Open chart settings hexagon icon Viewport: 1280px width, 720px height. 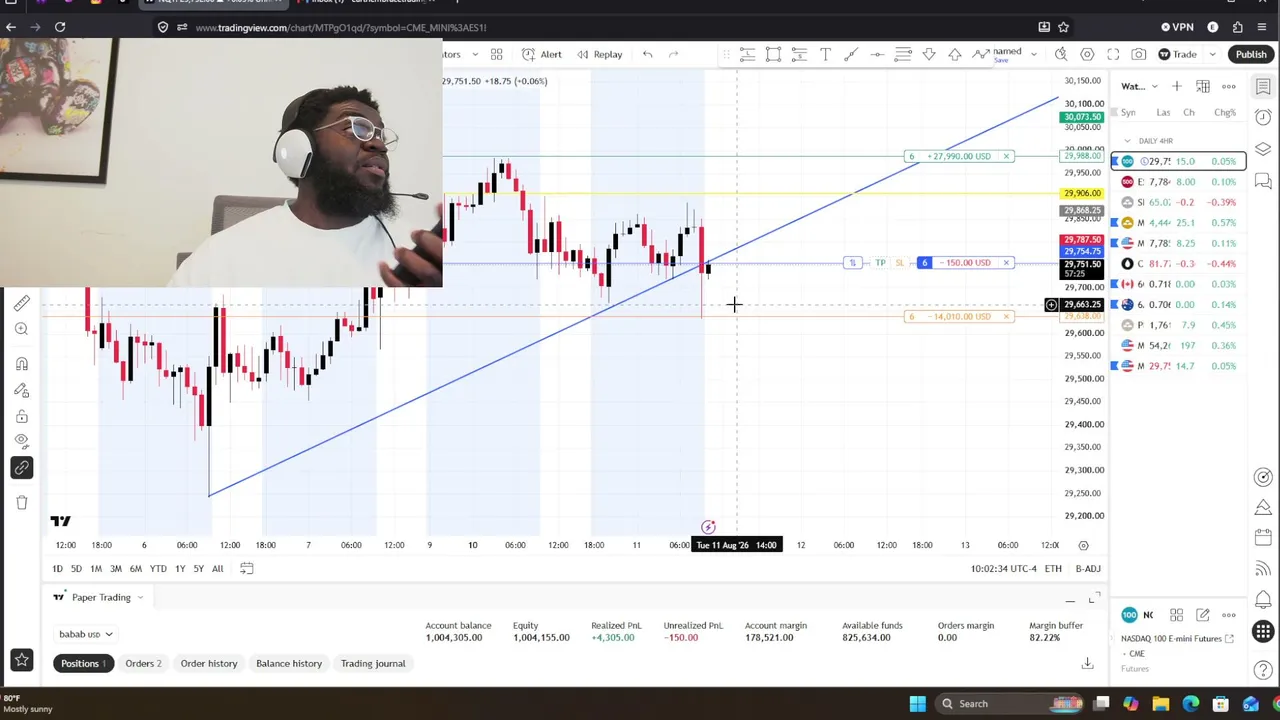pos(1087,54)
